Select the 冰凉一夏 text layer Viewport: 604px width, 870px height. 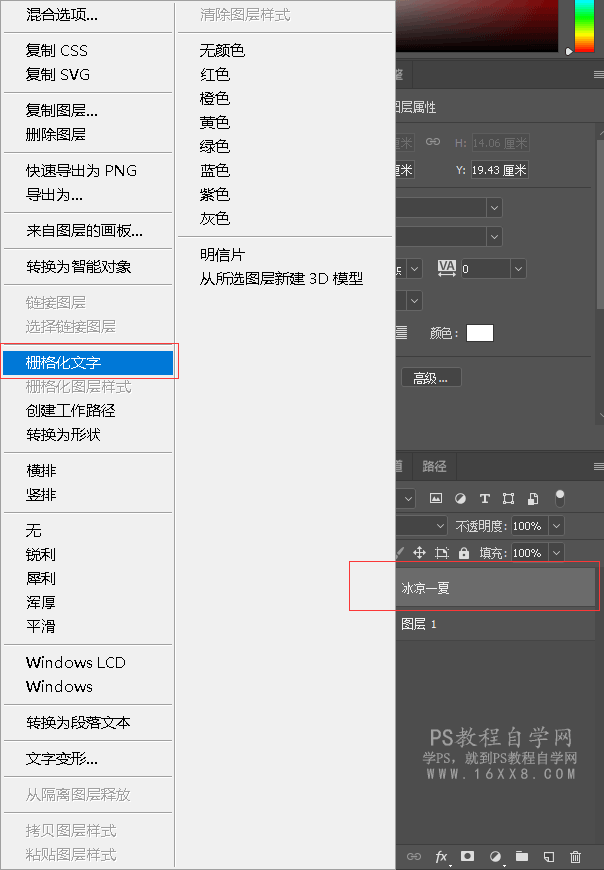click(495, 588)
